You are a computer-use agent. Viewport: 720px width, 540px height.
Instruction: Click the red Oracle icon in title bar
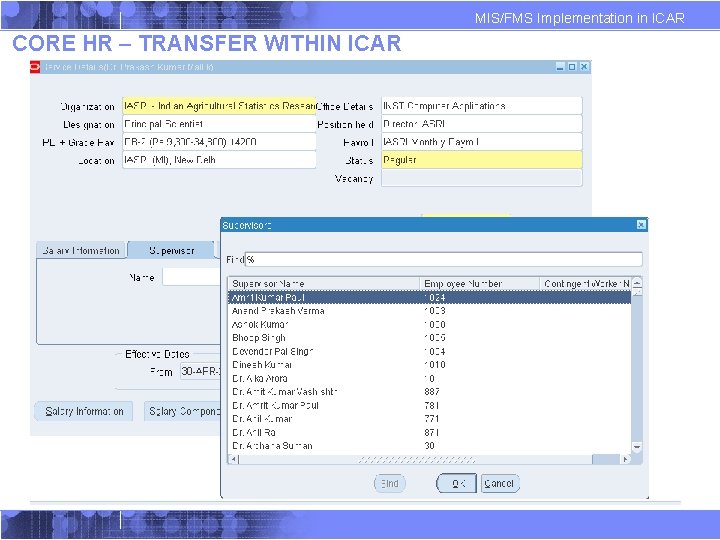click(35, 67)
